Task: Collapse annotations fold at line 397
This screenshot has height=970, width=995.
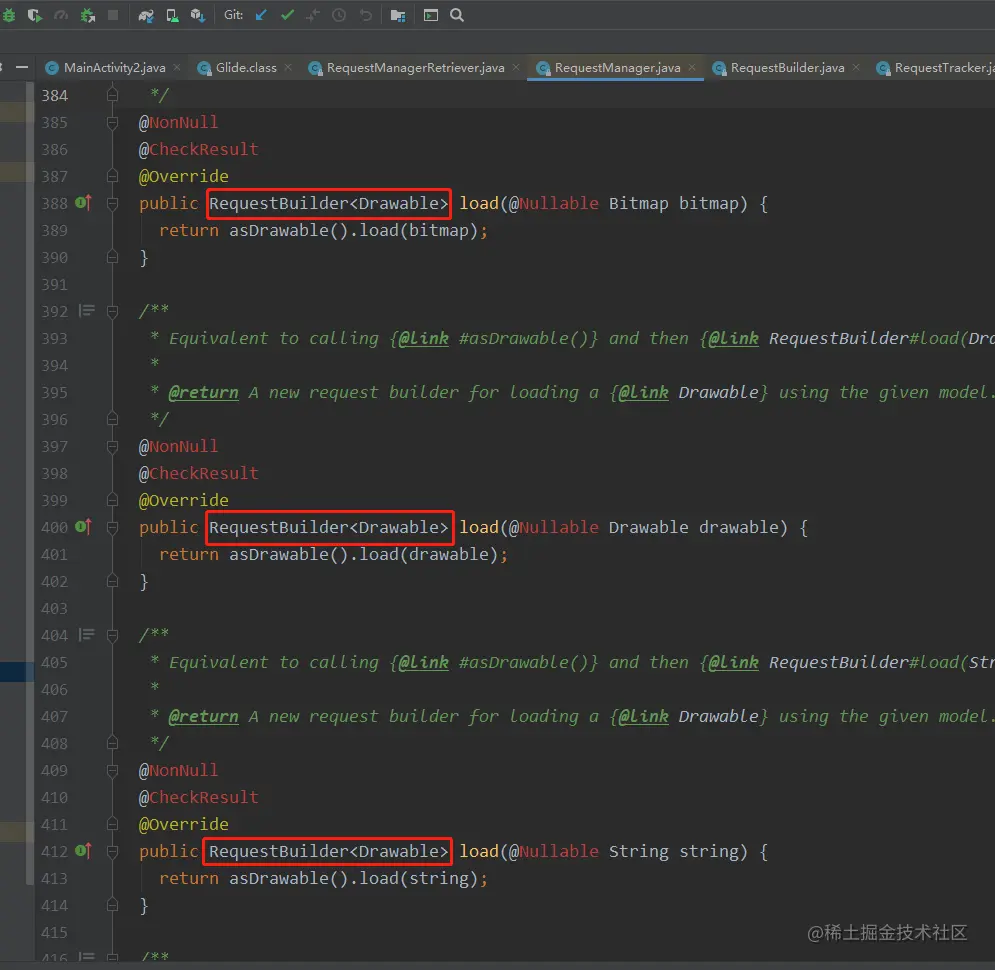Action: (x=112, y=447)
